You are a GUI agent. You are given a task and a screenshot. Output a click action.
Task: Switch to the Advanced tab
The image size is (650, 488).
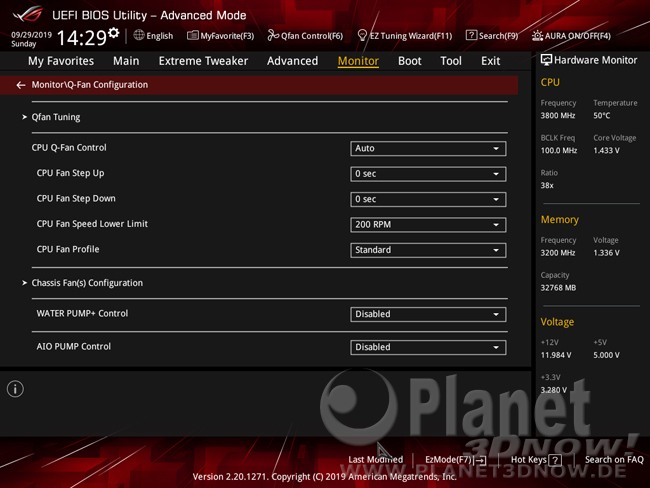[x=292, y=61]
